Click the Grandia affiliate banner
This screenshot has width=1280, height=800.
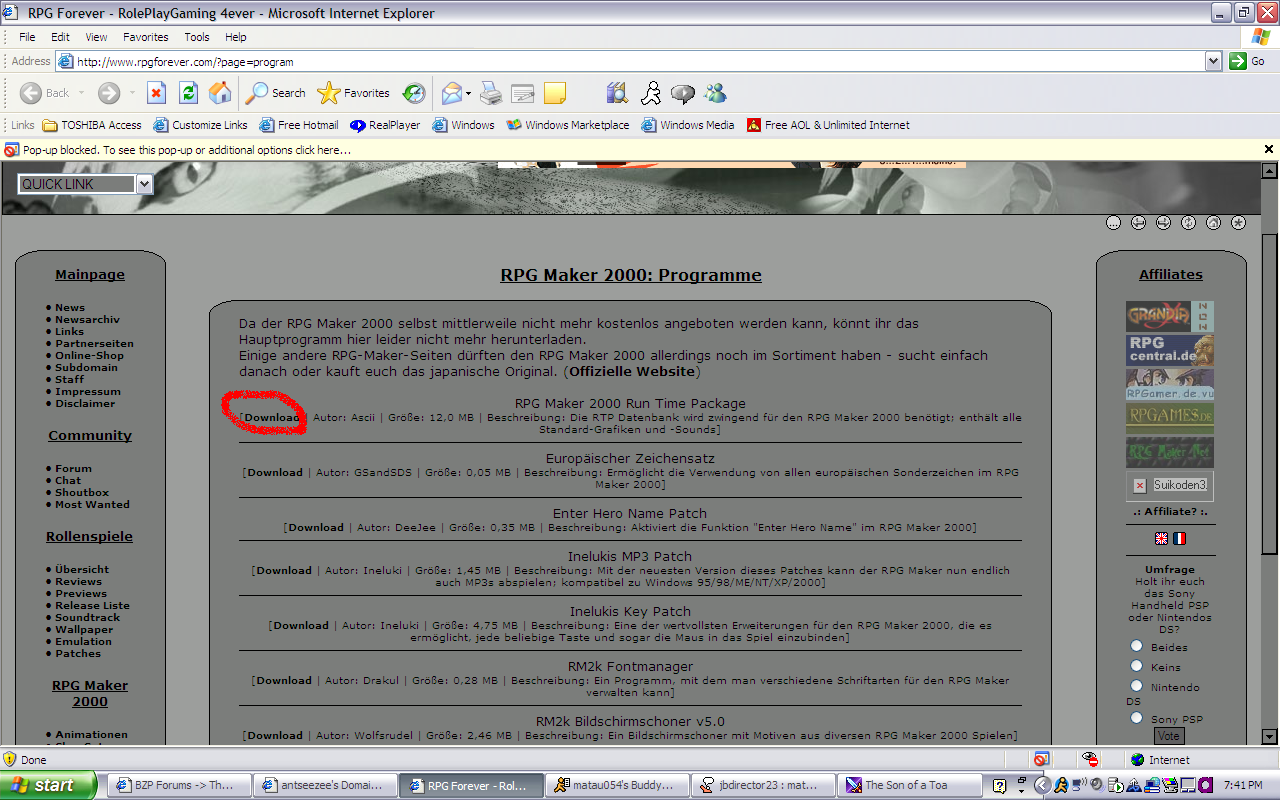click(x=1170, y=317)
